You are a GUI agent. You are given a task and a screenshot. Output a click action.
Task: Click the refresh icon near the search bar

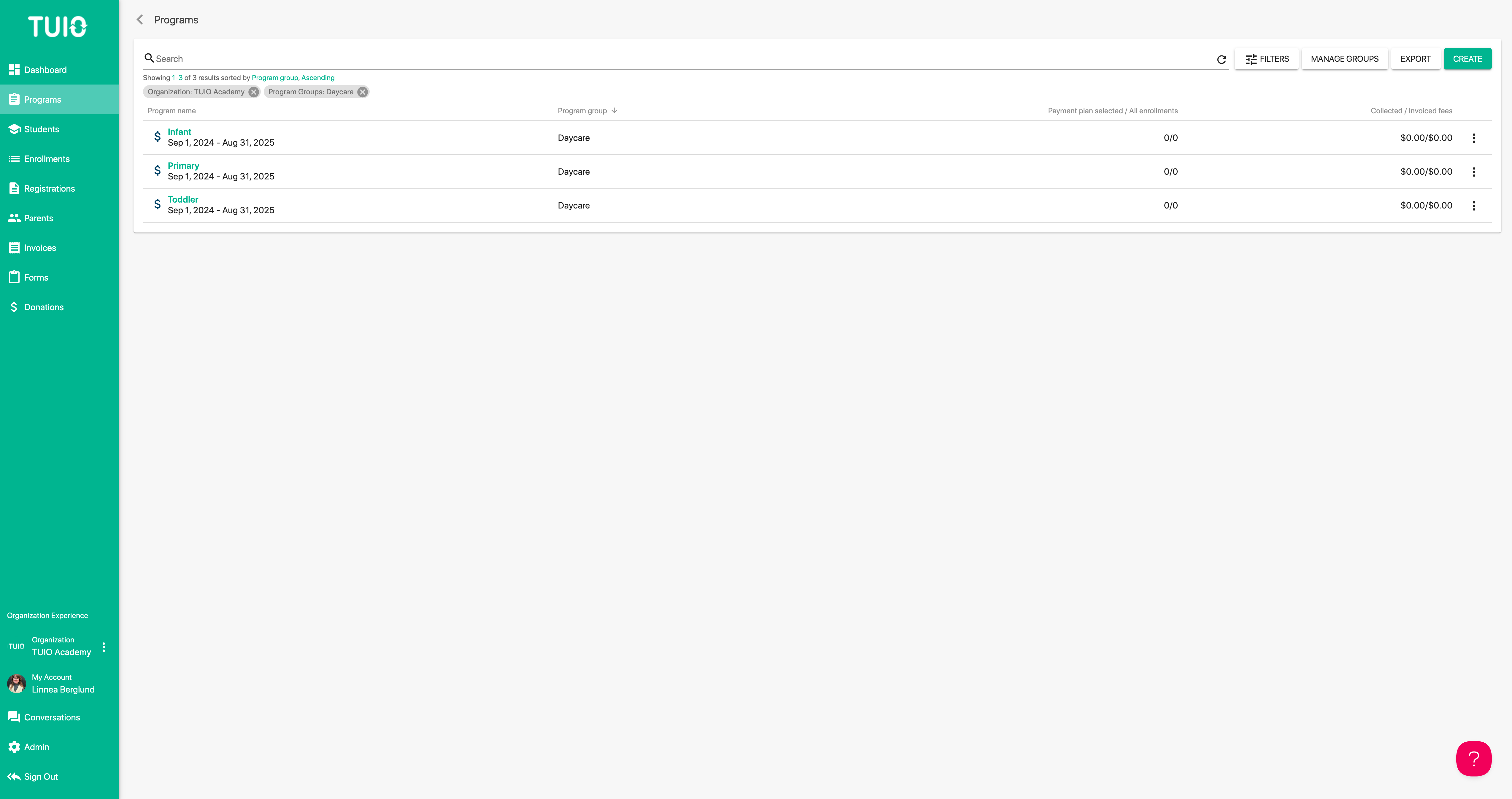click(1222, 59)
